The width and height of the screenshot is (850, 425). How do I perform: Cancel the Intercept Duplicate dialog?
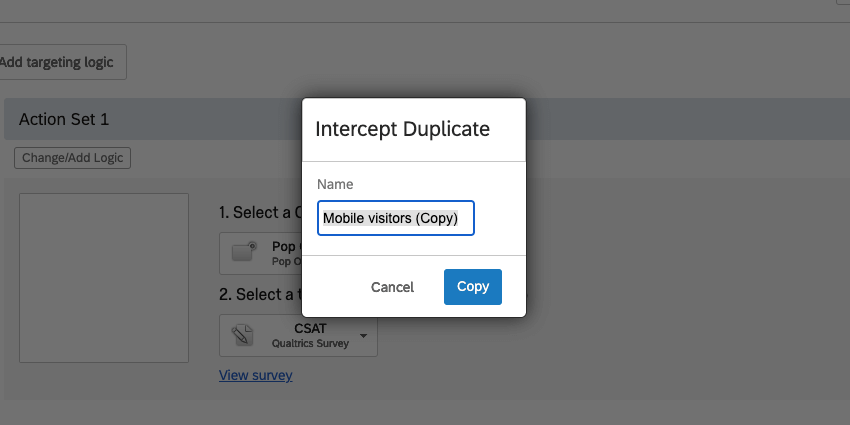point(392,287)
